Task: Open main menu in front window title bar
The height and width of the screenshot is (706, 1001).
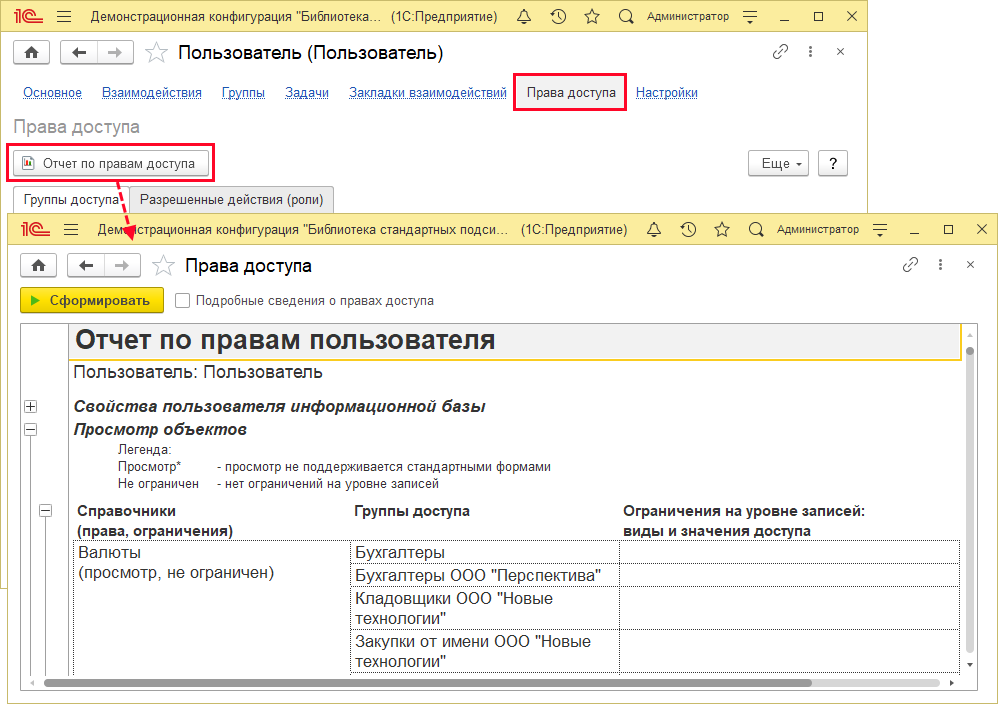Action: 71,229
